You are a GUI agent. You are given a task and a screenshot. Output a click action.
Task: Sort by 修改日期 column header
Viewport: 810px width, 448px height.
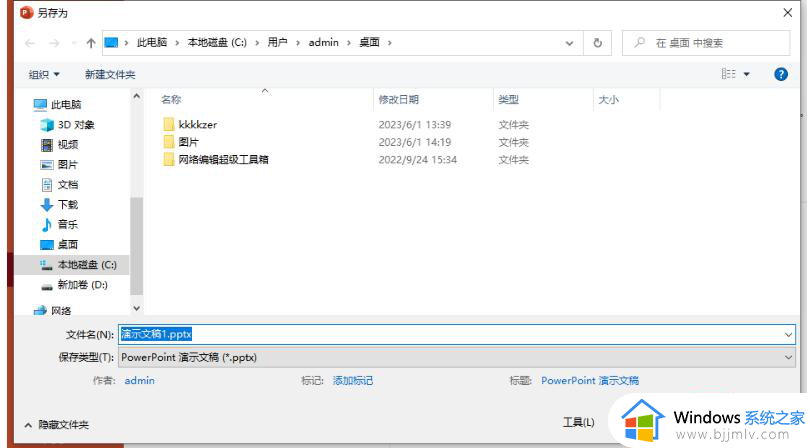pos(398,100)
